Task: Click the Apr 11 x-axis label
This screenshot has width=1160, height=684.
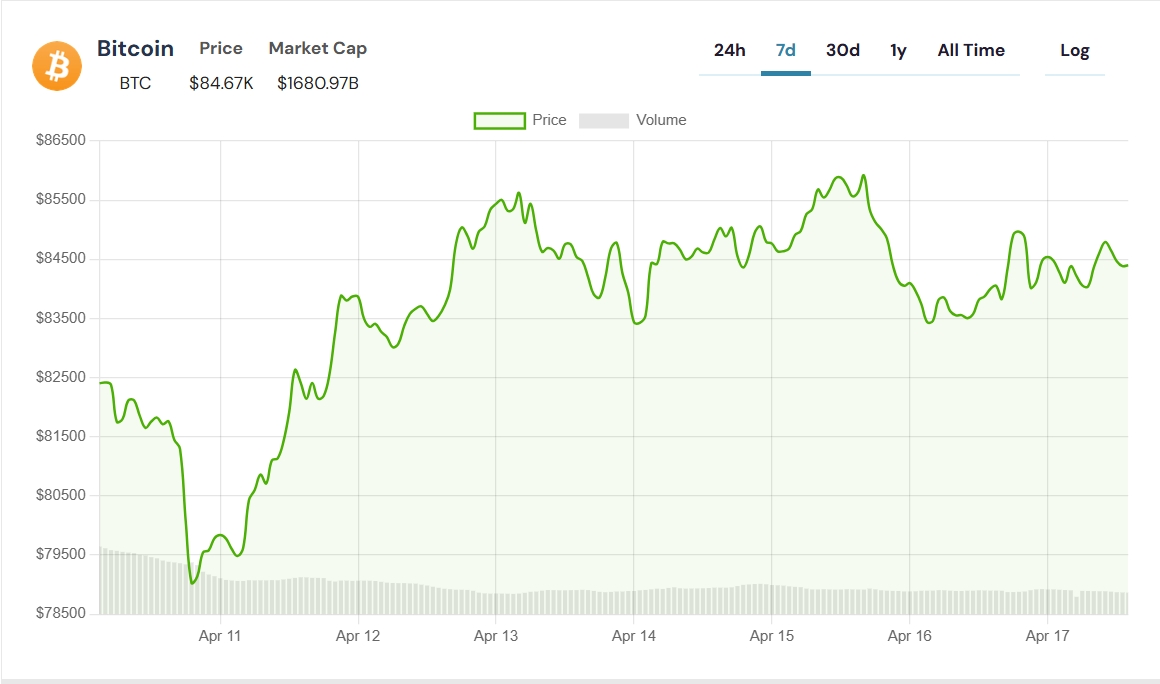Action: coord(220,636)
